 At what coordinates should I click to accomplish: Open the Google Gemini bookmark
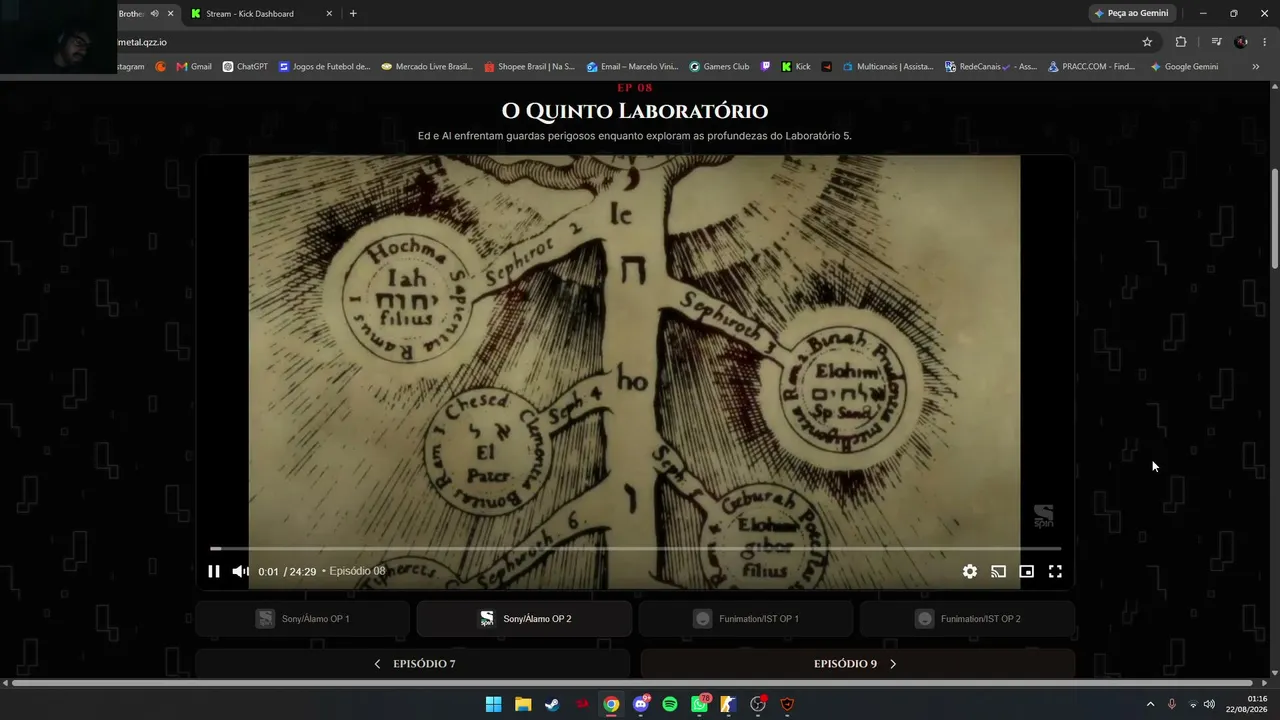[1184, 67]
